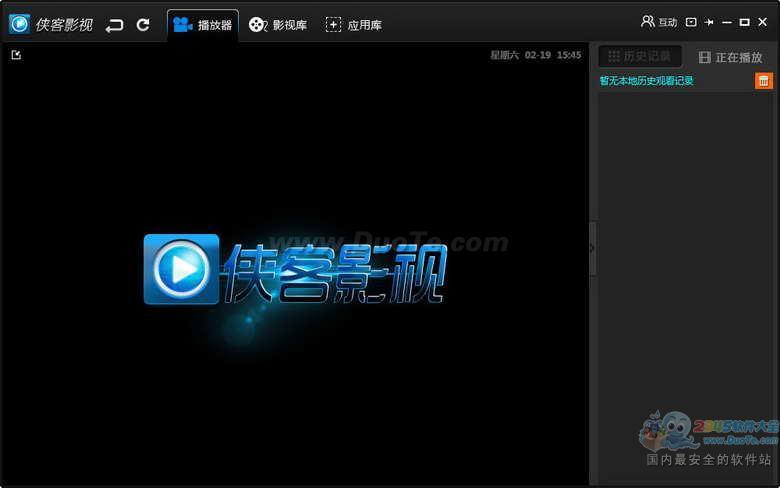Select the 历史记录 tab
Image resolution: width=780 pixels, height=488 pixels.
click(640, 56)
